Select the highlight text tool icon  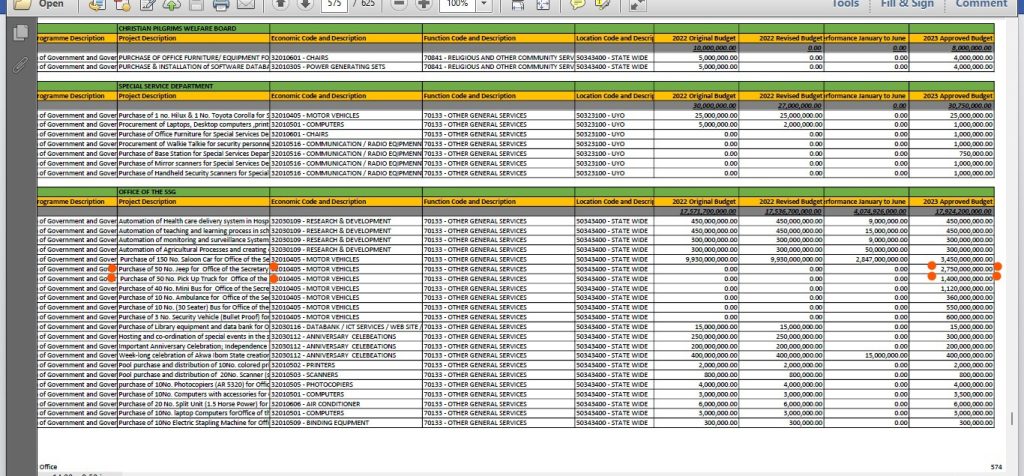pos(602,3)
